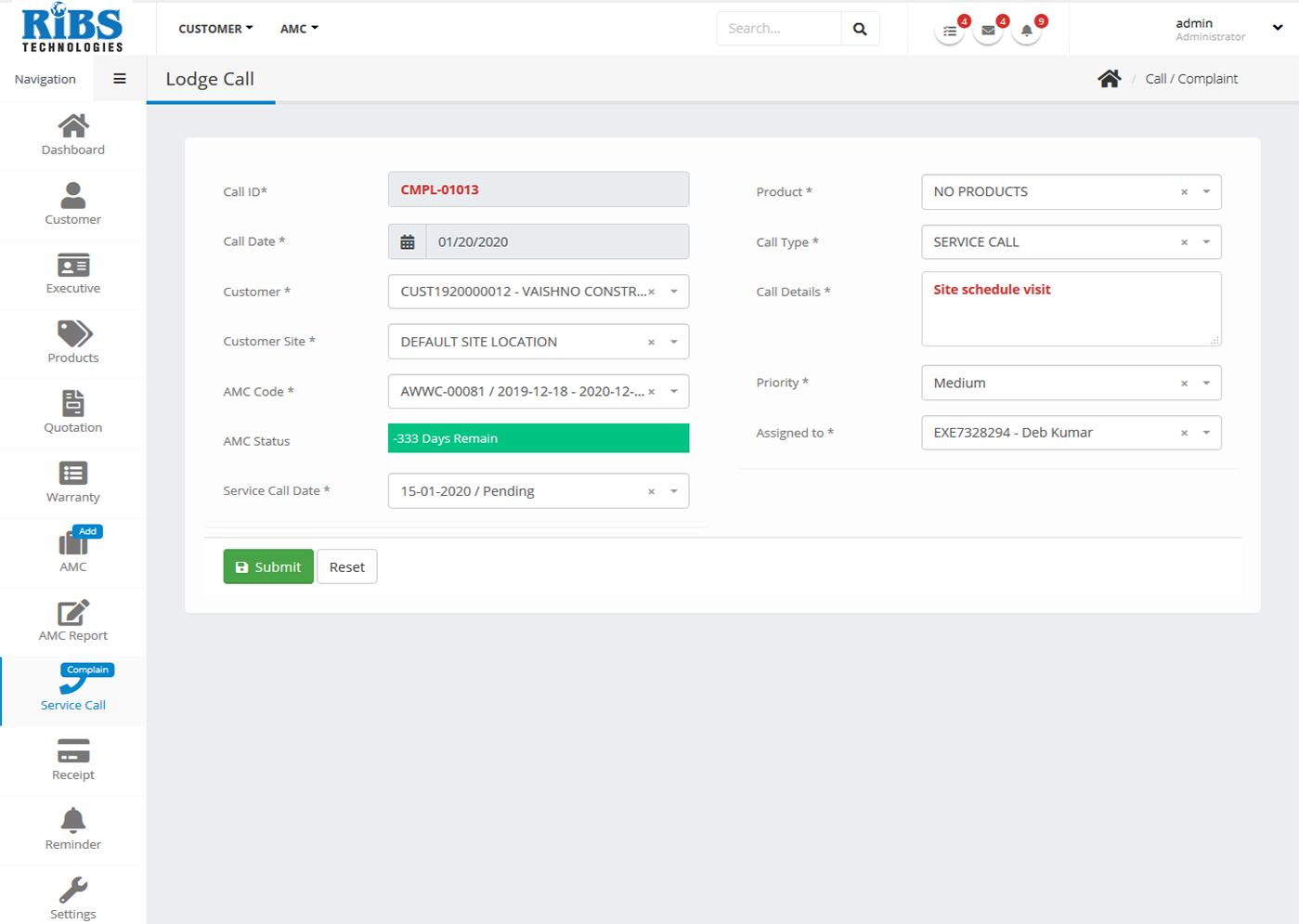1299x924 pixels.
Task: Open the Receipt card icon
Action: [72, 751]
